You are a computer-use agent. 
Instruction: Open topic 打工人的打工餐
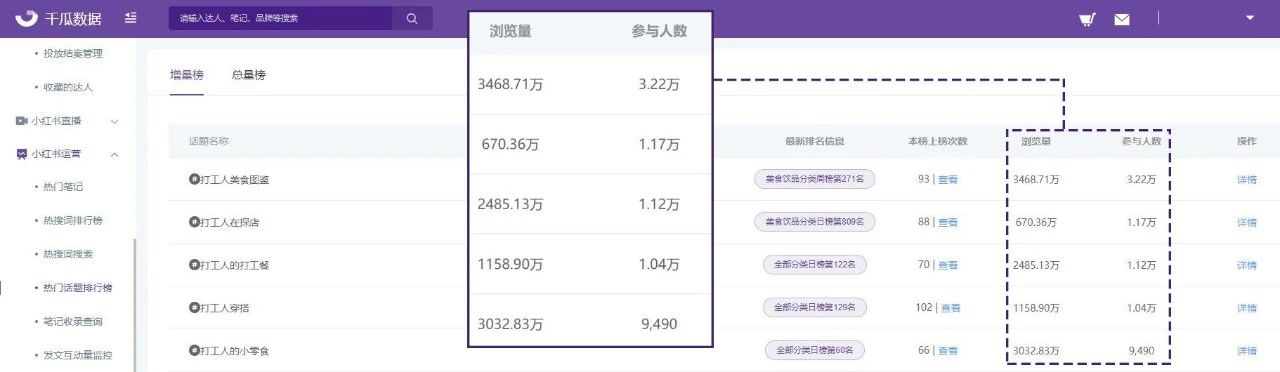pos(235,265)
